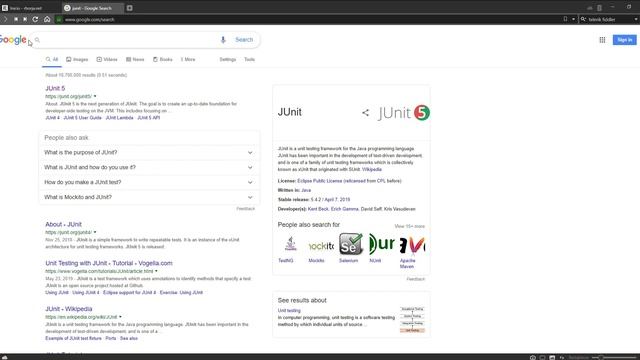Click Feedback below the JUnit knowledge panel
Viewport: 640px width, 360px height.
tap(416, 279)
